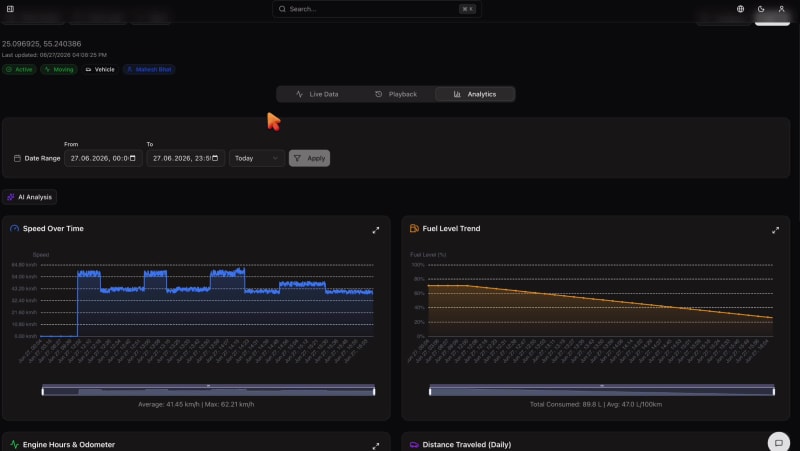Click the Speed Over Time title
The image size is (800, 451).
53,229
